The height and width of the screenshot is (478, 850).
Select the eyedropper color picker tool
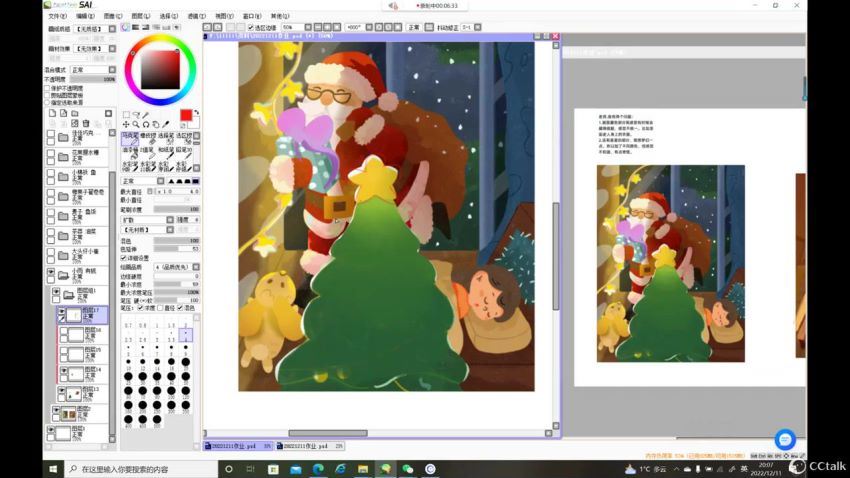(166, 125)
